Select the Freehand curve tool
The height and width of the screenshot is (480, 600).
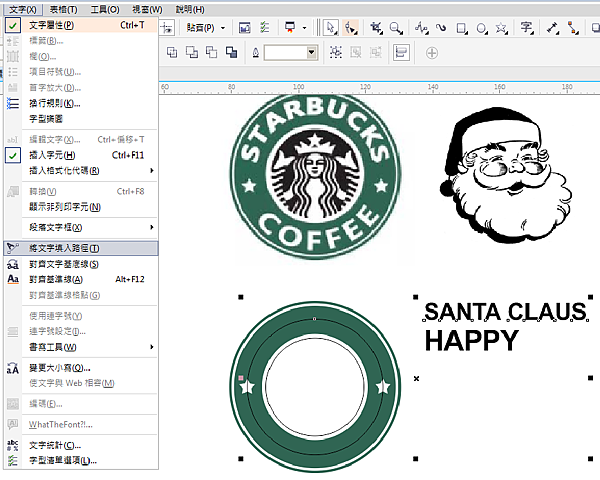tap(421, 28)
